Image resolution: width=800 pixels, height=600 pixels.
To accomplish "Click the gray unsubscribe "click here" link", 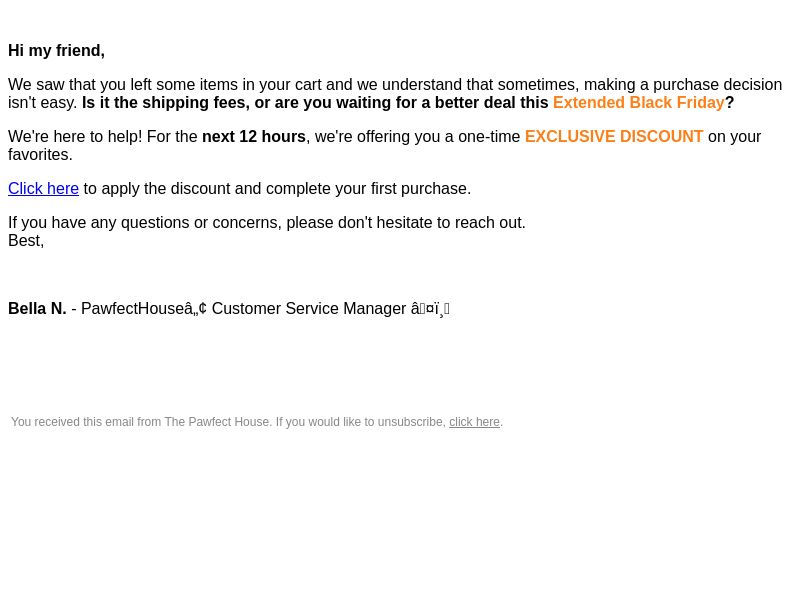I will point(474,422).
